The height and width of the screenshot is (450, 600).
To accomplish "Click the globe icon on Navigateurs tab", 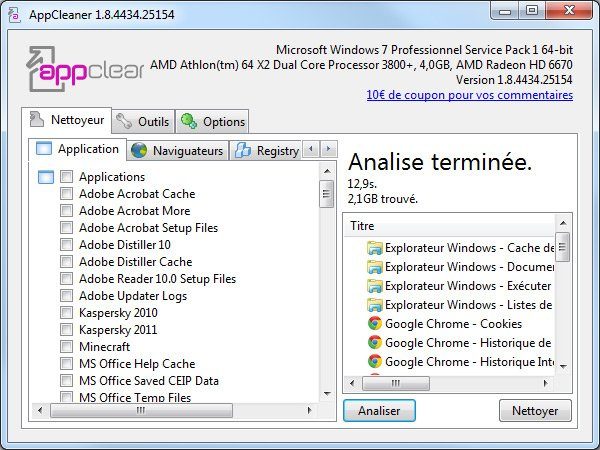I will 139,150.
